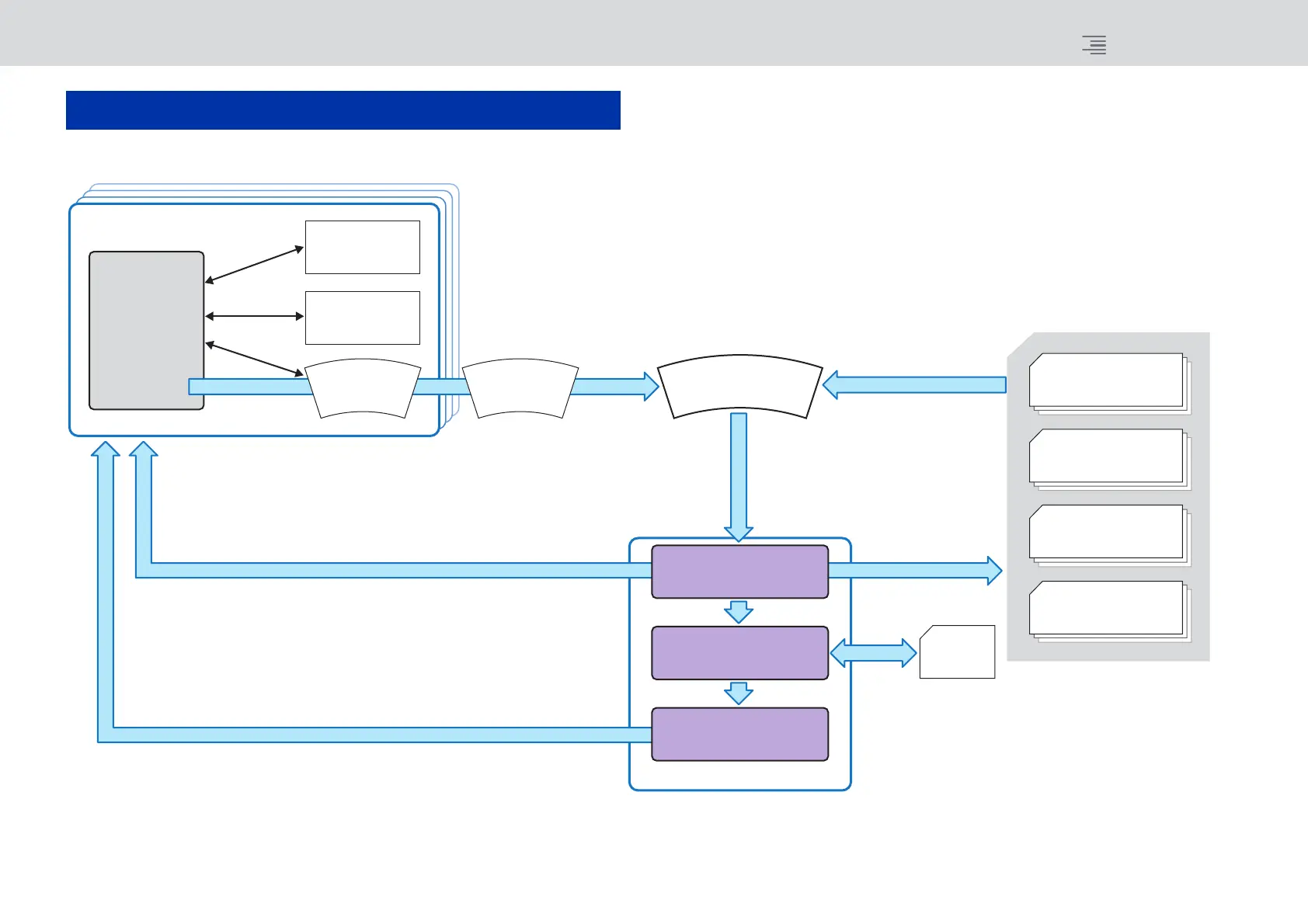Open the table of contents icon
Viewport: 1308px width, 924px height.
[1094, 45]
